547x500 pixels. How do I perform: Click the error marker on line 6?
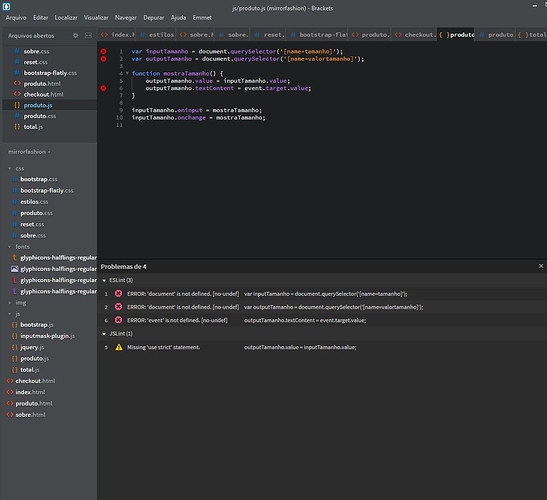click(x=103, y=88)
